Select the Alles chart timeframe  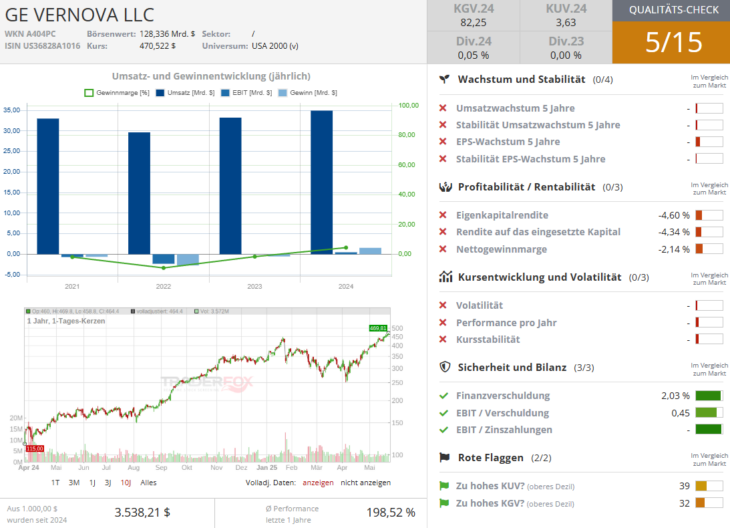[149, 482]
